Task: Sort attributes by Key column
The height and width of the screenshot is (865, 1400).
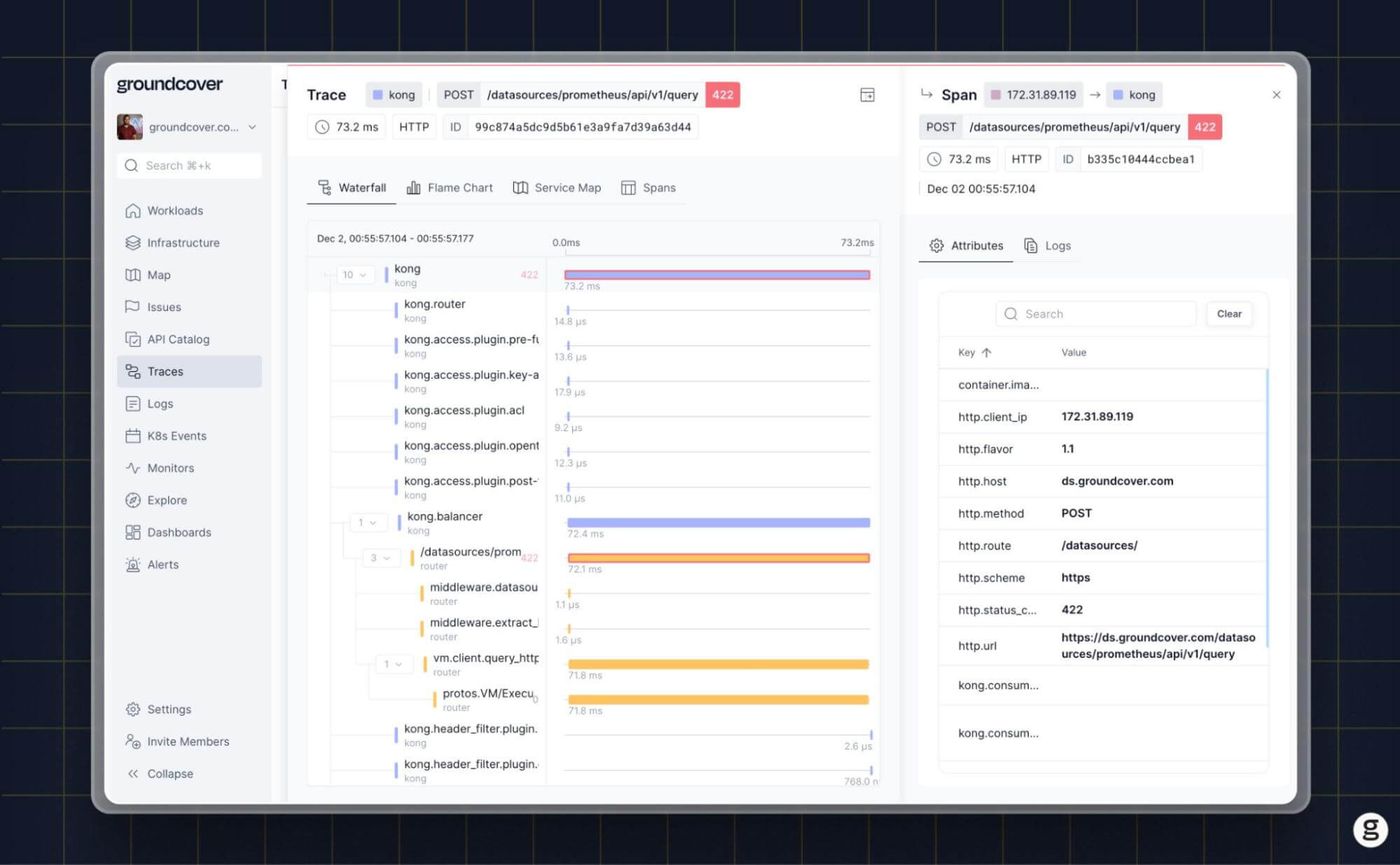Action: [975, 353]
